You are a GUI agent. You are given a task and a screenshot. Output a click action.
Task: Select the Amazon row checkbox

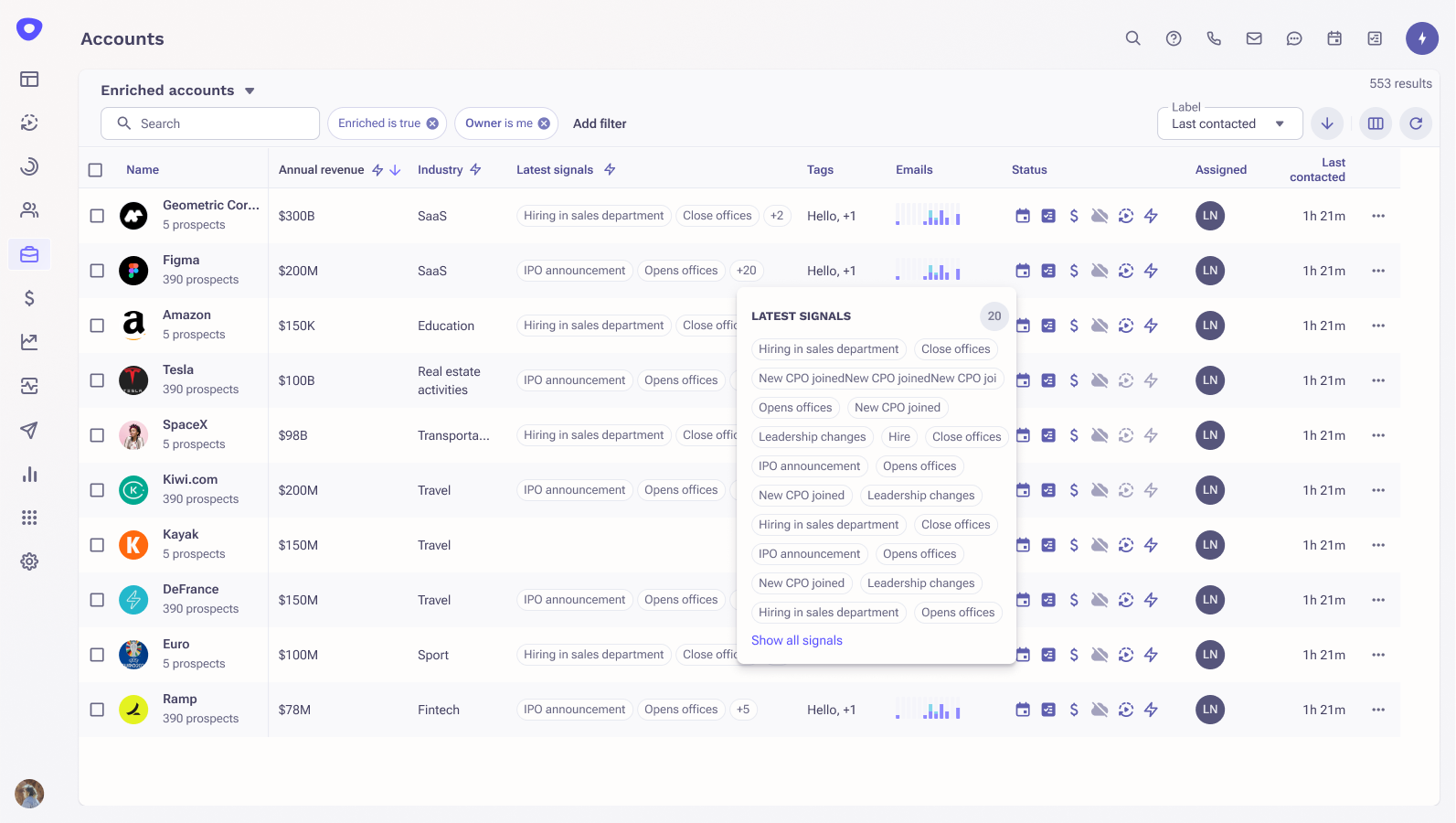[x=97, y=326]
